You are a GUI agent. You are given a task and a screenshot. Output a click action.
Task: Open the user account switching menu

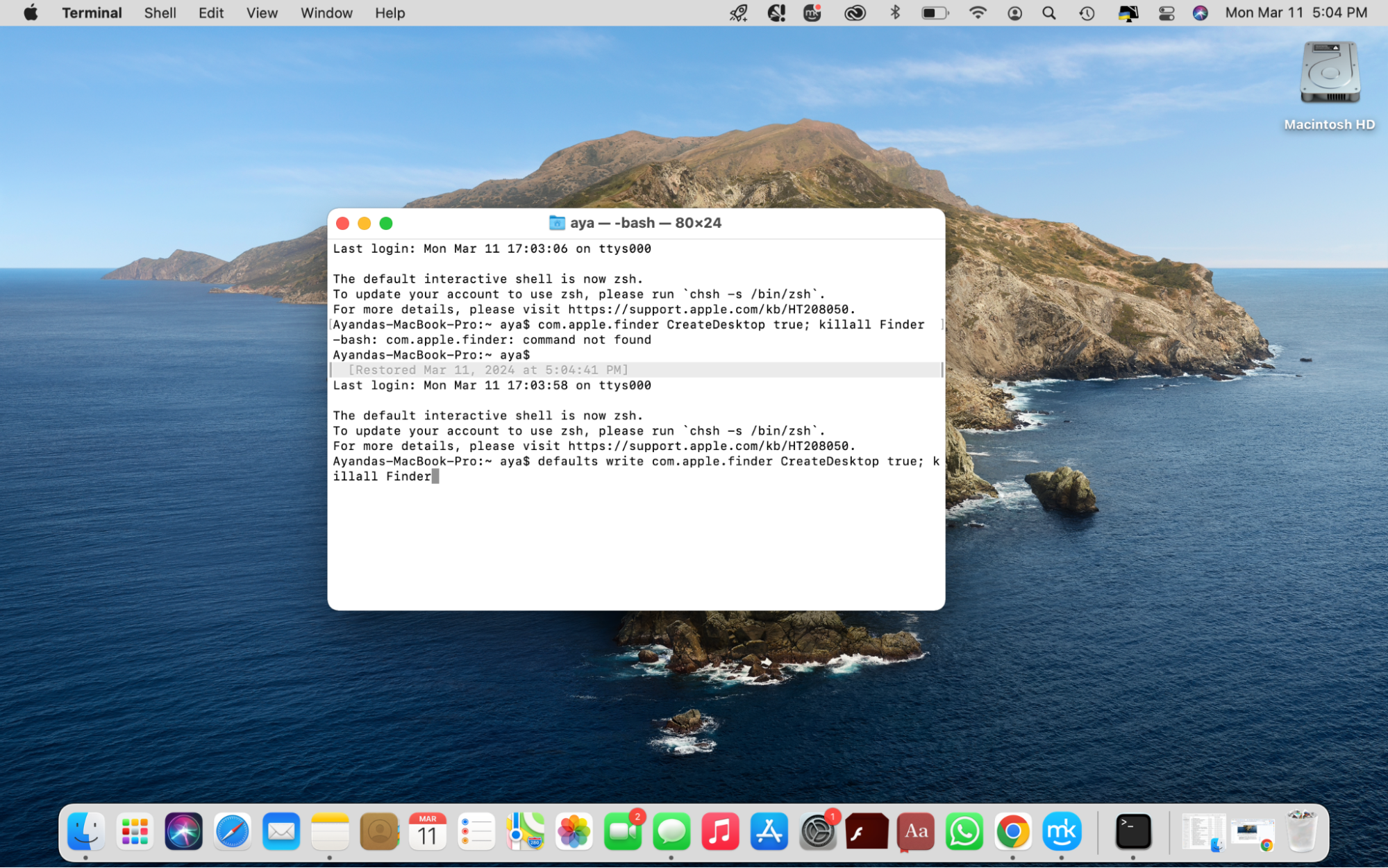[1014, 12]
